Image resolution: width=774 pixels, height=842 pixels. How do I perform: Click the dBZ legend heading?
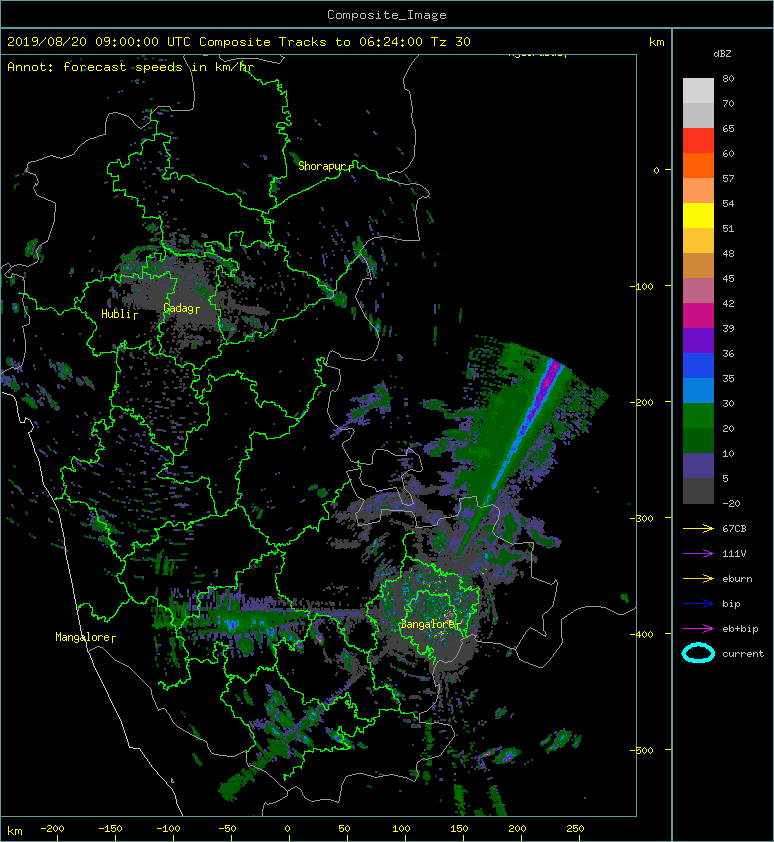click(722, 54)
